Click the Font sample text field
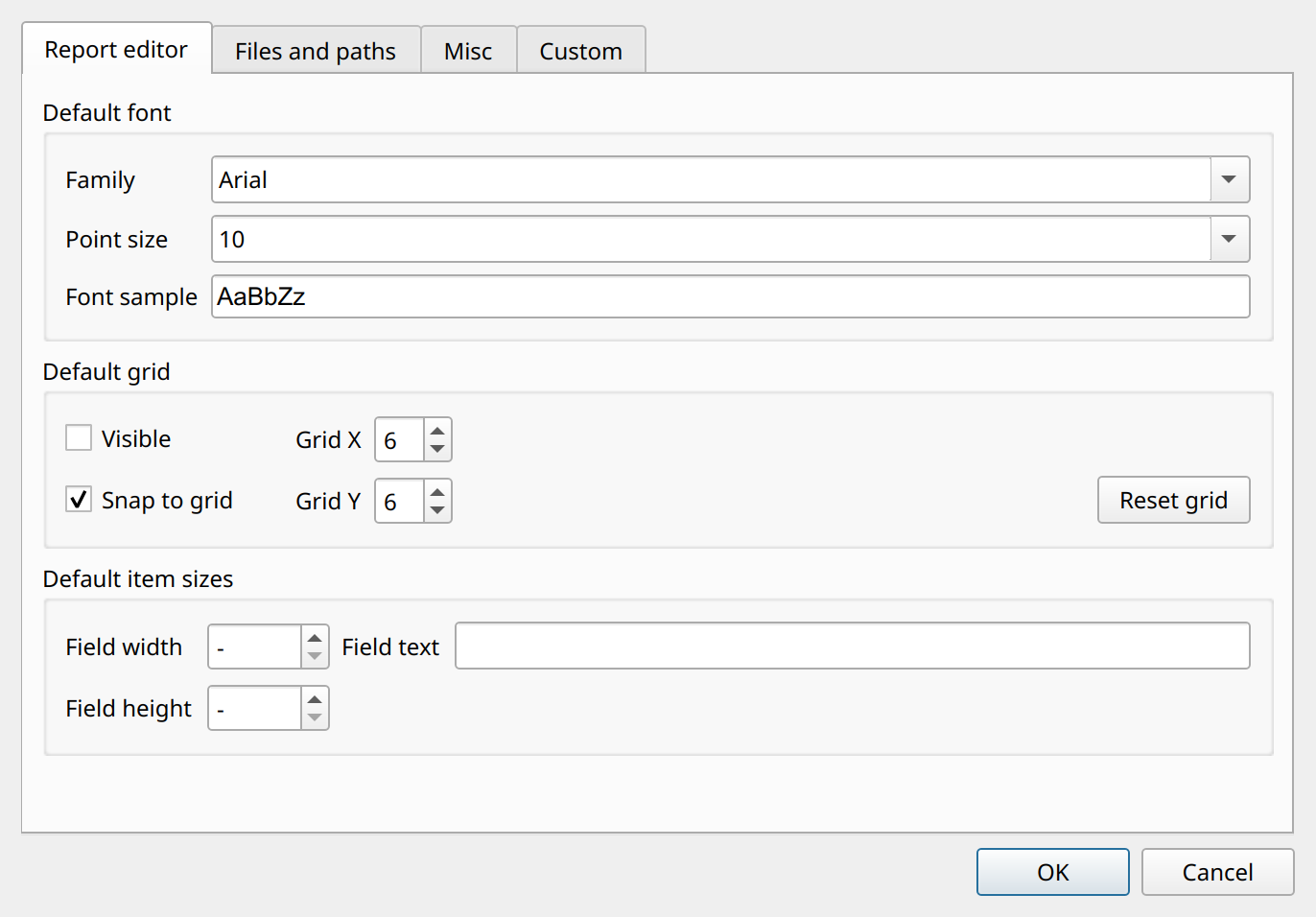The width and height of the screenshot is (1316, 917). [x=730, y=296]
